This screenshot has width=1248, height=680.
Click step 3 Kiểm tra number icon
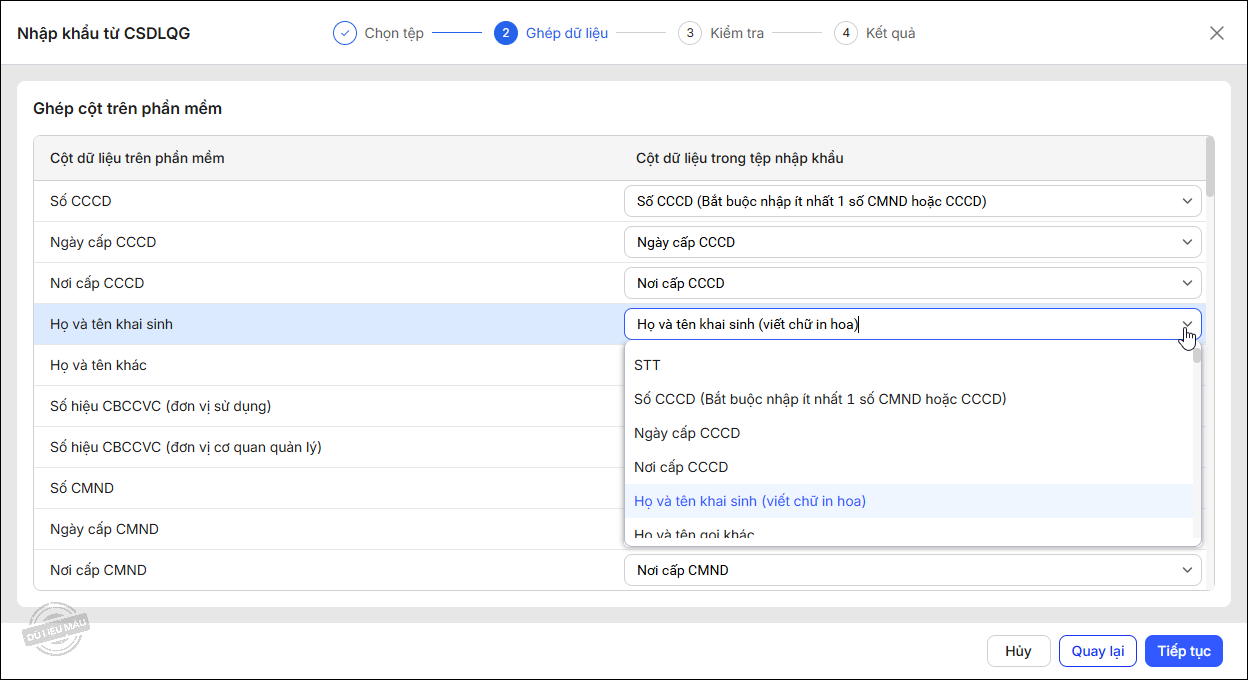(689, 33)
